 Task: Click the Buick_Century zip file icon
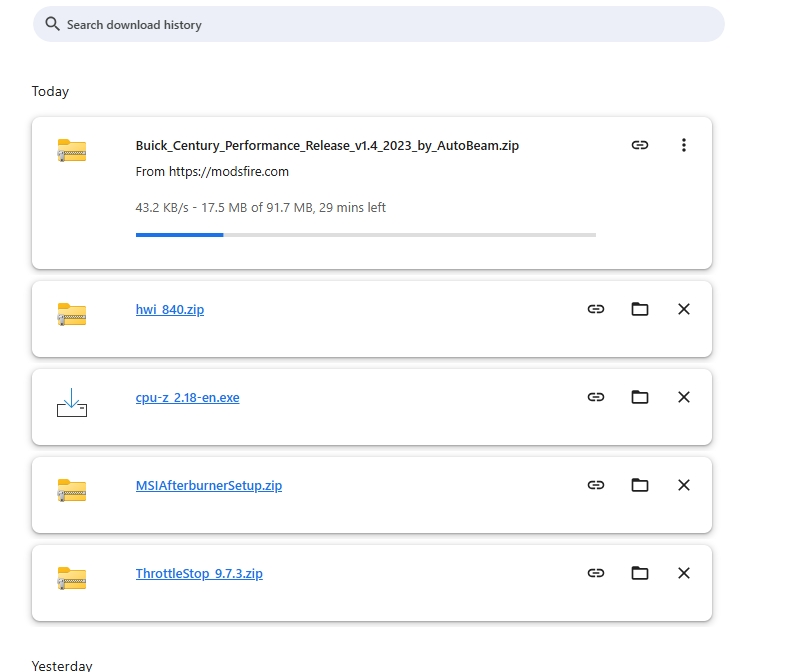click(x=72, y=150)
